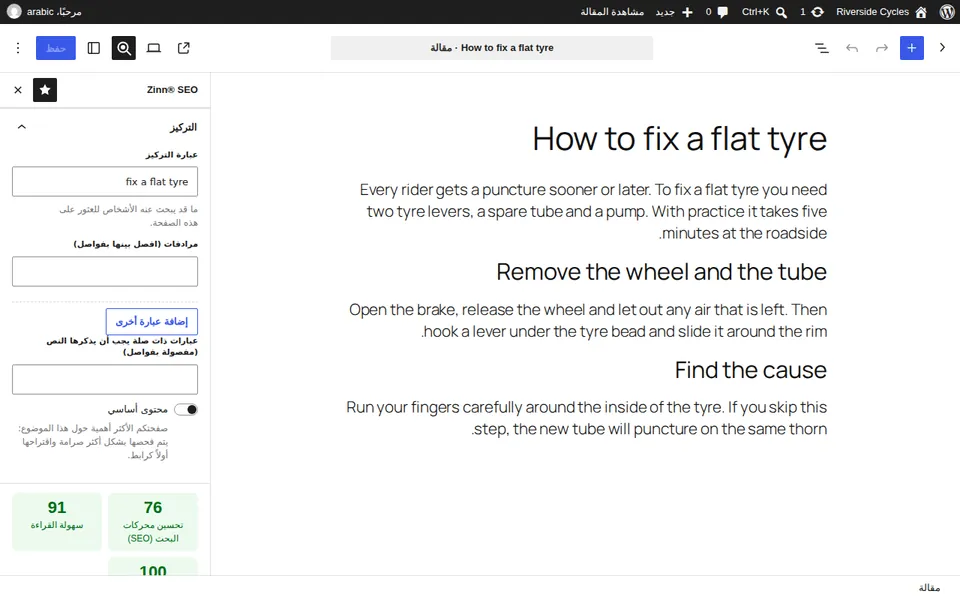Click the focus phrase input field

pos(105,182)
